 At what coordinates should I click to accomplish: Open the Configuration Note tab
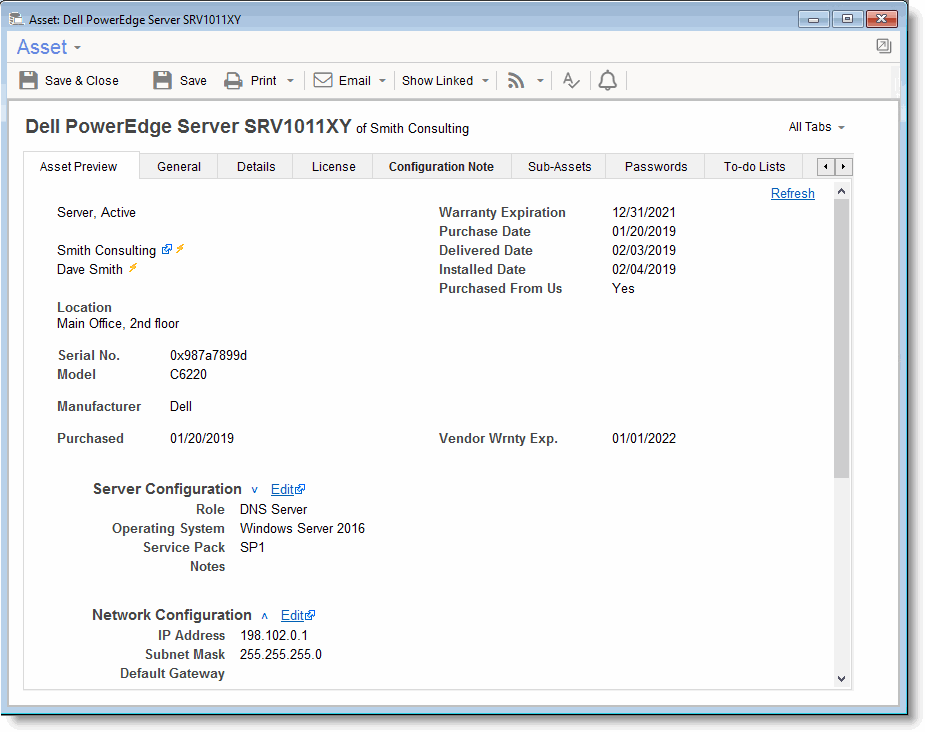[x=441, y=167]
